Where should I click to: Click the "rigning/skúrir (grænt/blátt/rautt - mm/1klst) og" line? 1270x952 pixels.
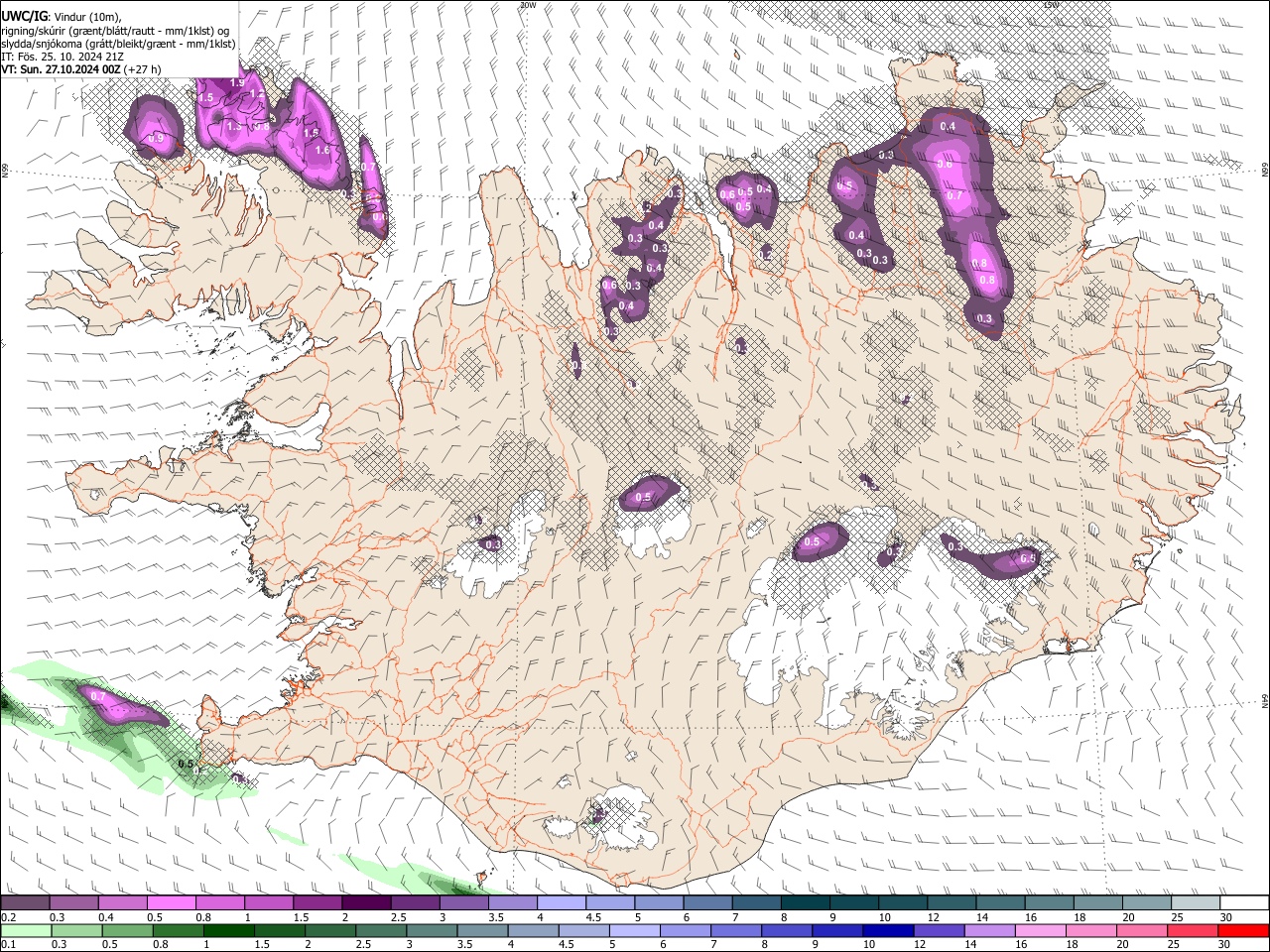[x=115, y=29]
